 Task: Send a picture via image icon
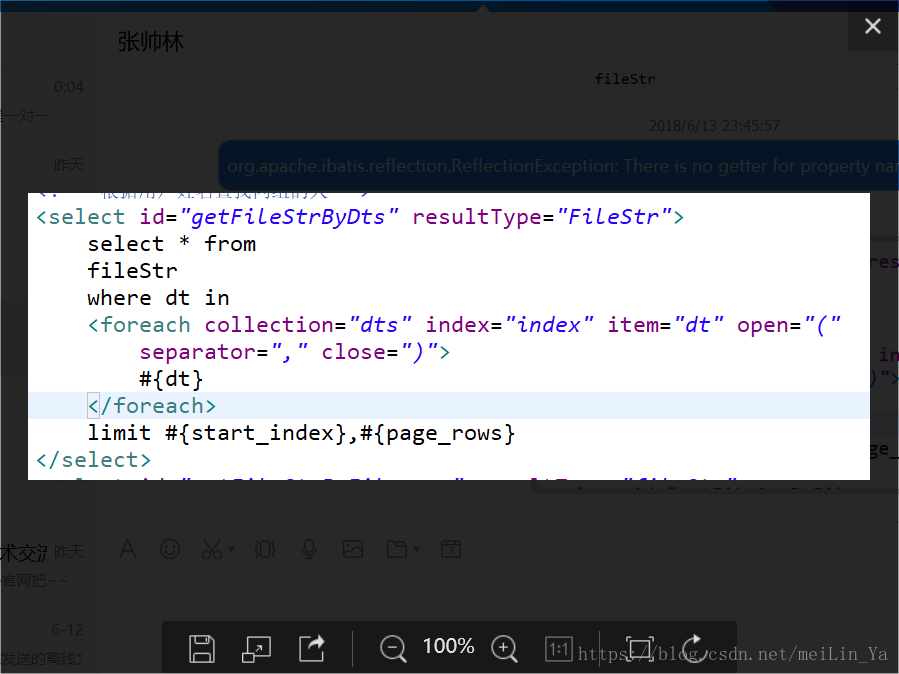pos(353,549)
